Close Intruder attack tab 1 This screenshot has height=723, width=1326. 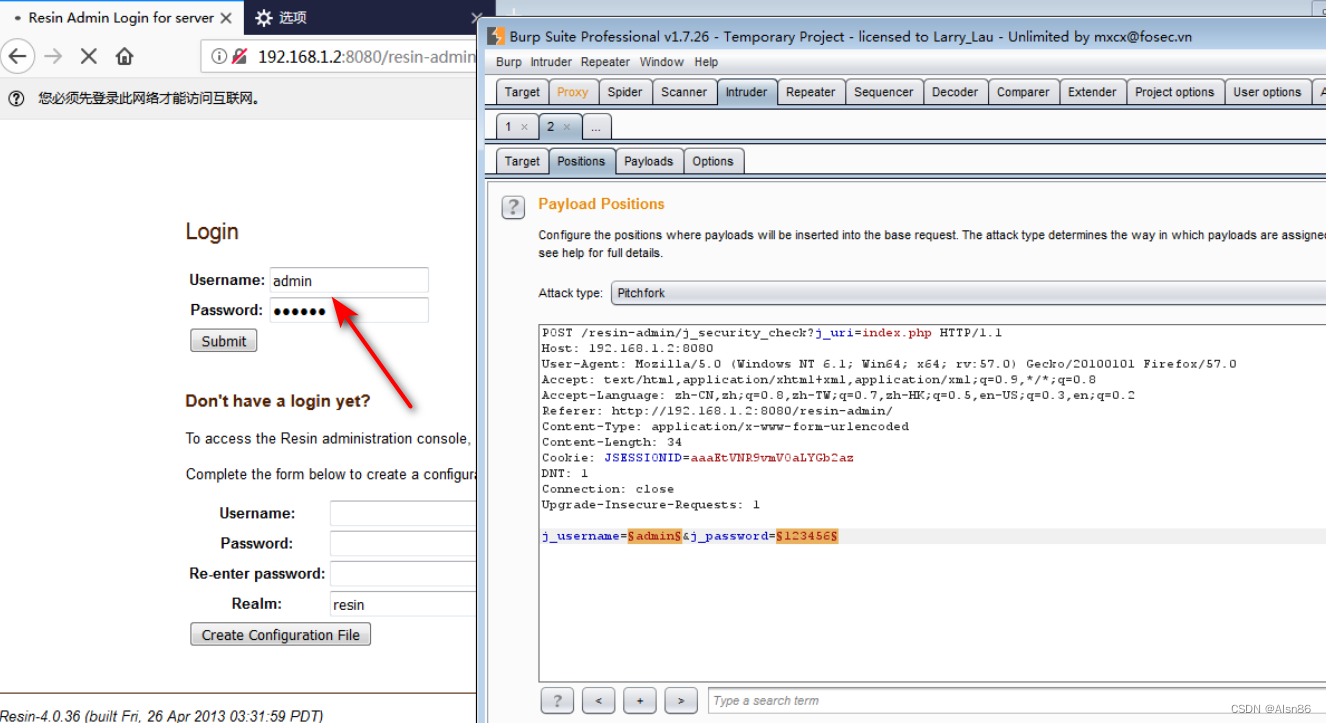(x=524, y=127)
